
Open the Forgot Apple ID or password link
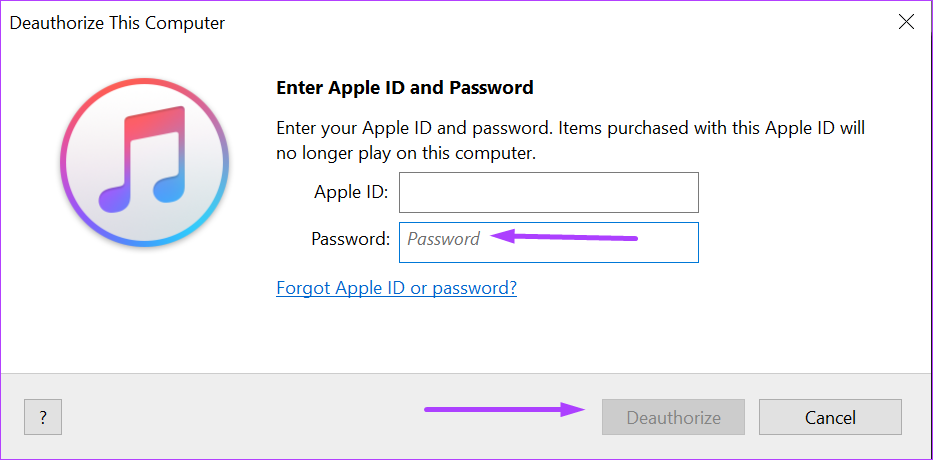396,288
